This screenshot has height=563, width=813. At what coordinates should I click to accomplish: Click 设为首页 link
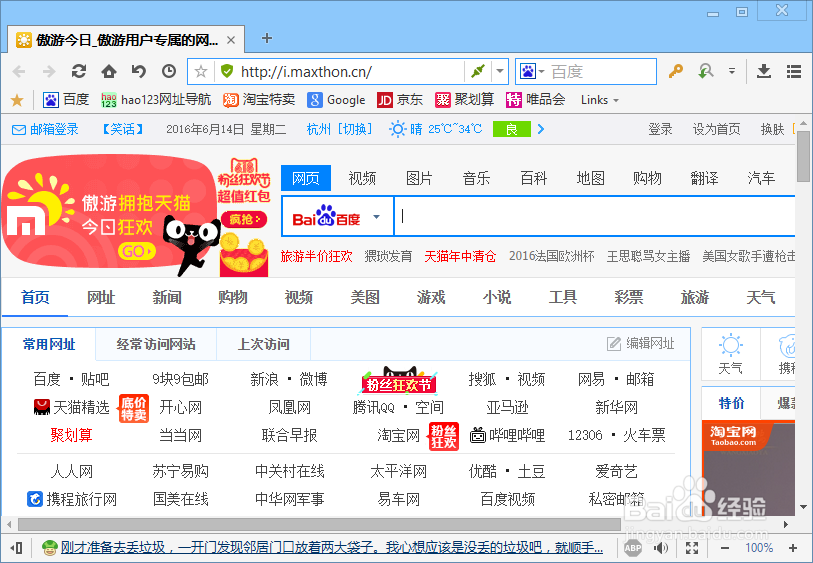(716, 129)
